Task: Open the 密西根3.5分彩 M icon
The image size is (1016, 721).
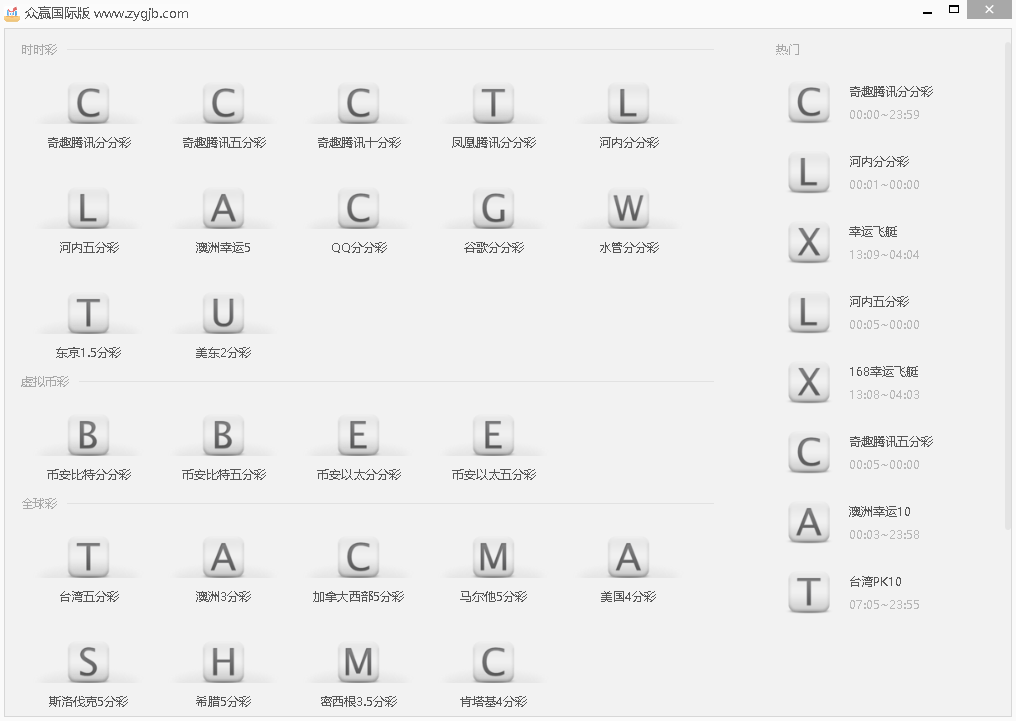Action: tap(358, 663)
